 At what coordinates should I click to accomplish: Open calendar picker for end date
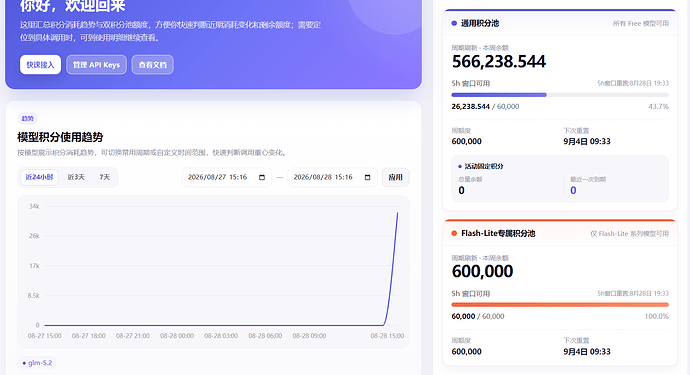367,177
